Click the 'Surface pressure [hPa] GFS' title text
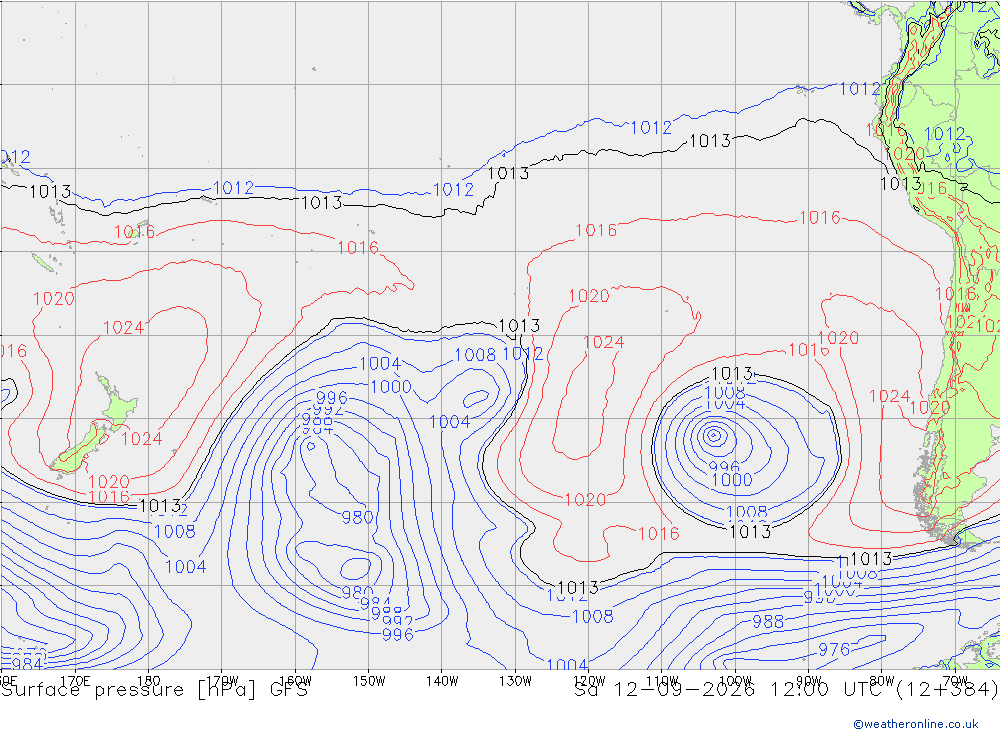1000x733 pixels. coord(155,690)
